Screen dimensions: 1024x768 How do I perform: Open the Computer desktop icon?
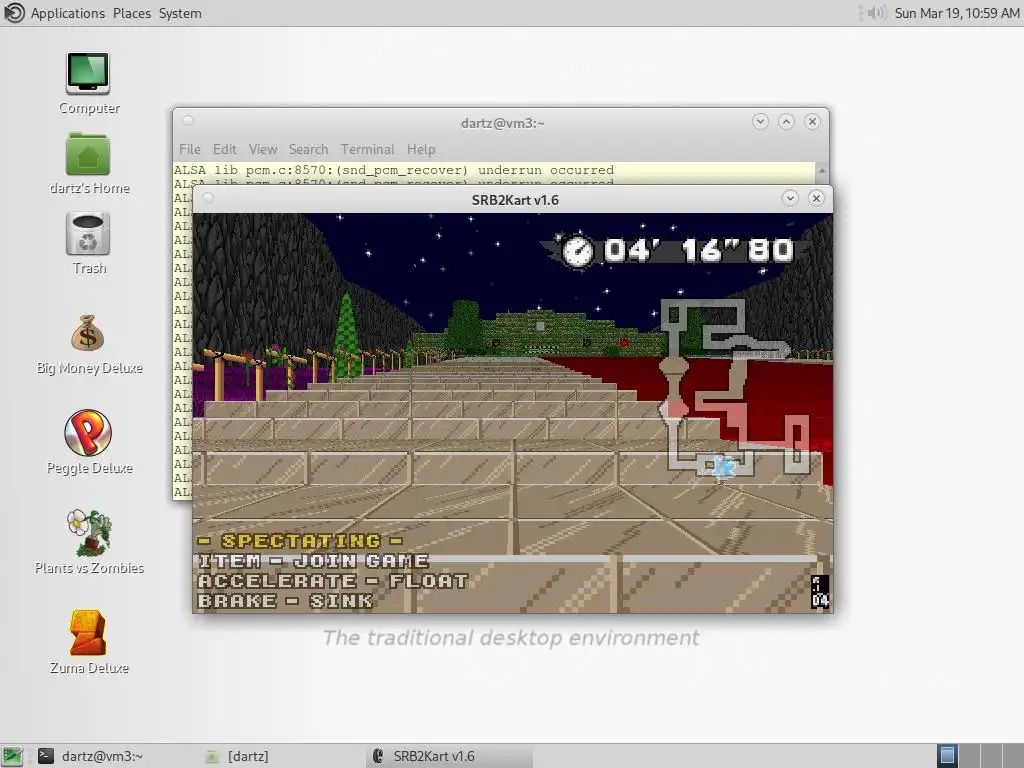click(x=88, y=74)
